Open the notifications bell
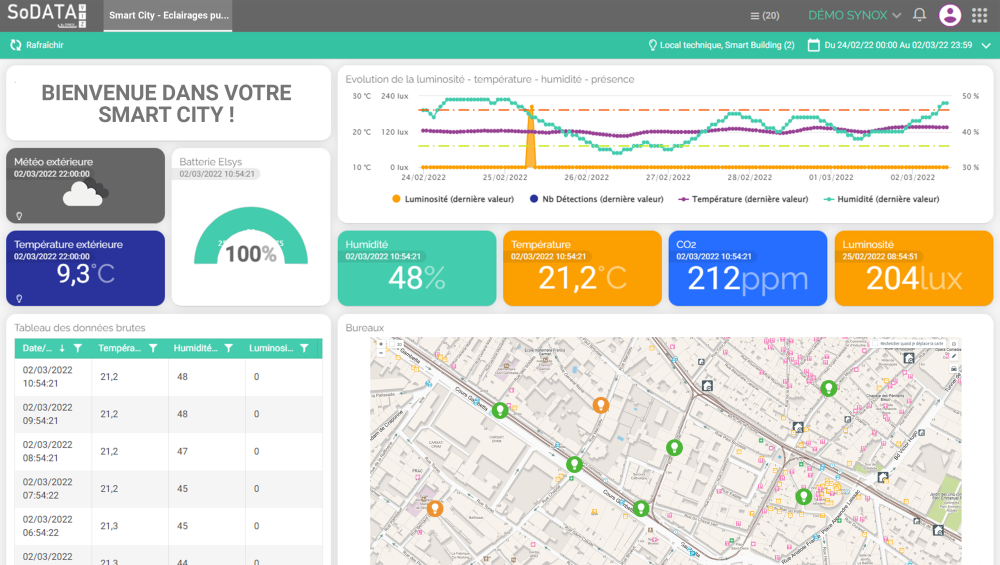Image resolution: width=1000 pixels, height=565 pixels. pos(919,15)
